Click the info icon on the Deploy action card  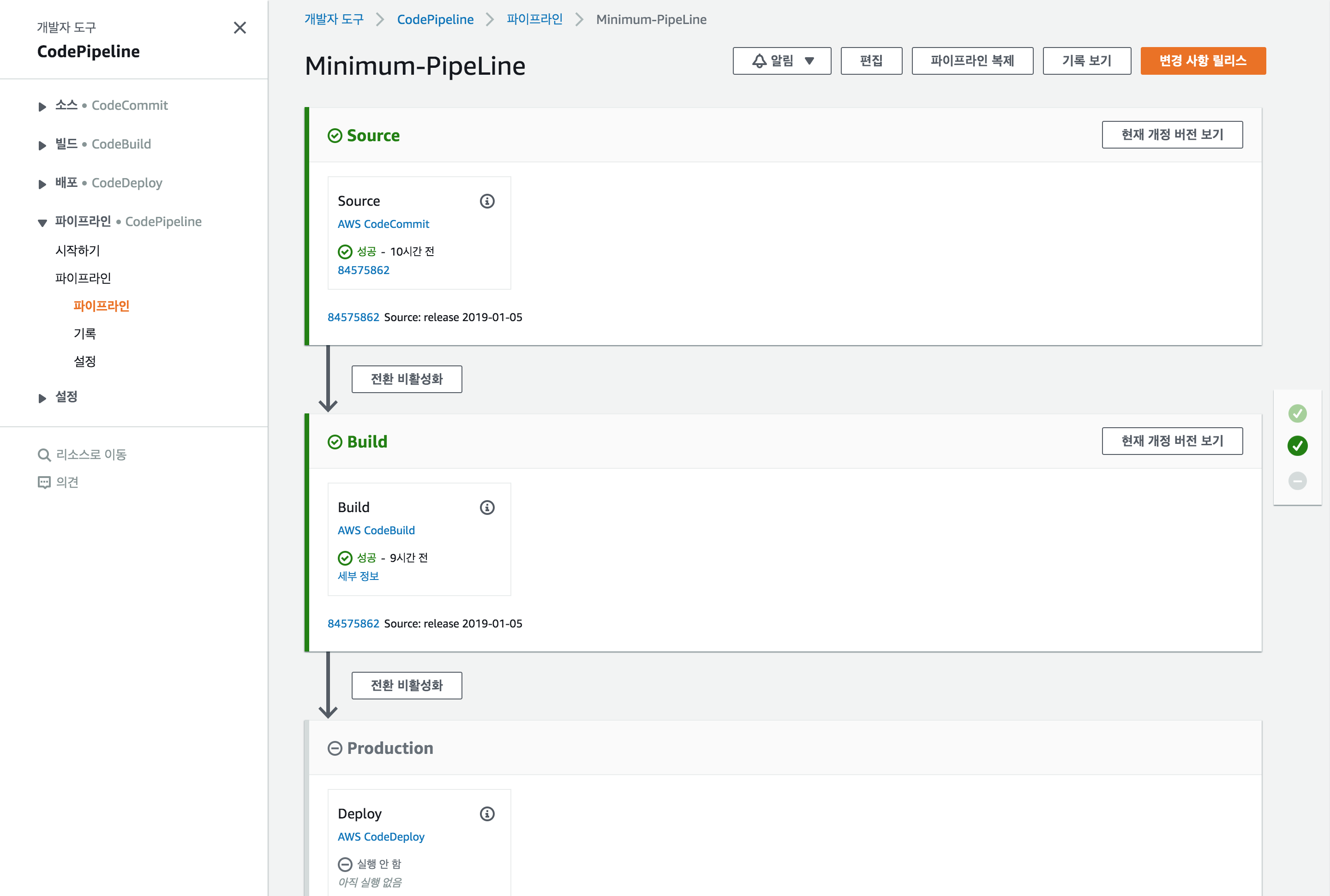(x=487, y=814)
